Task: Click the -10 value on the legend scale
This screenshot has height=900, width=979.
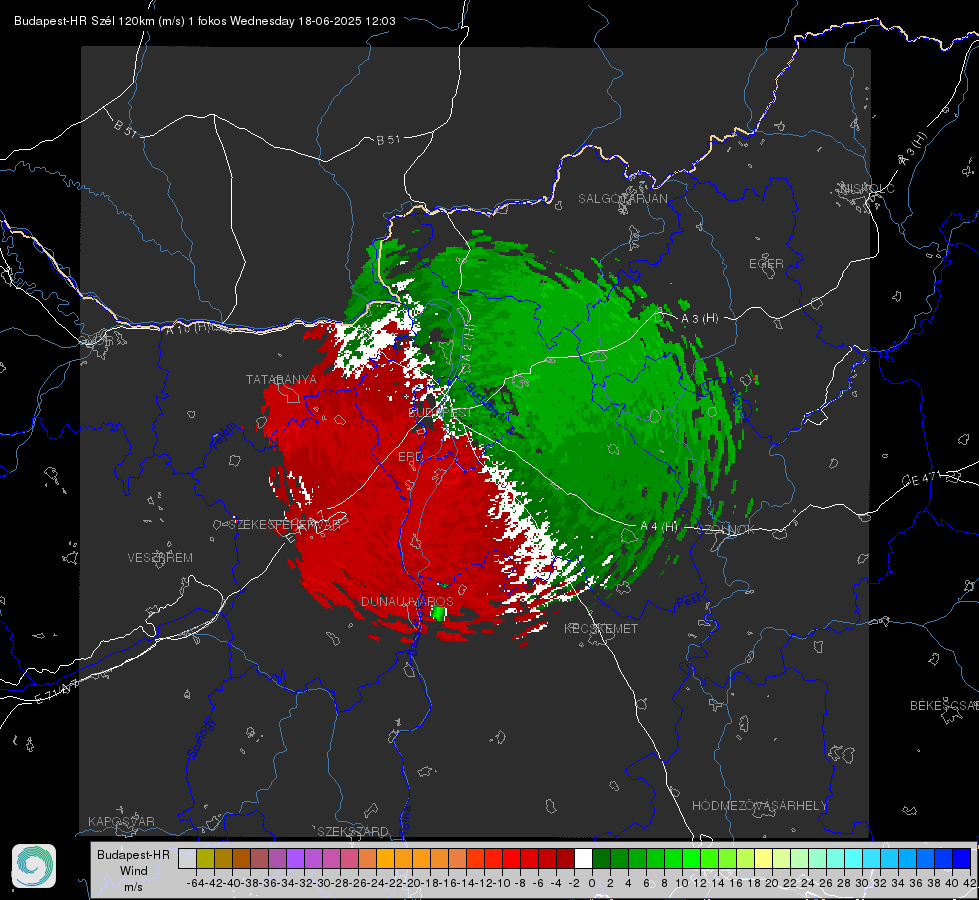Action: click(x=502, y=883)
